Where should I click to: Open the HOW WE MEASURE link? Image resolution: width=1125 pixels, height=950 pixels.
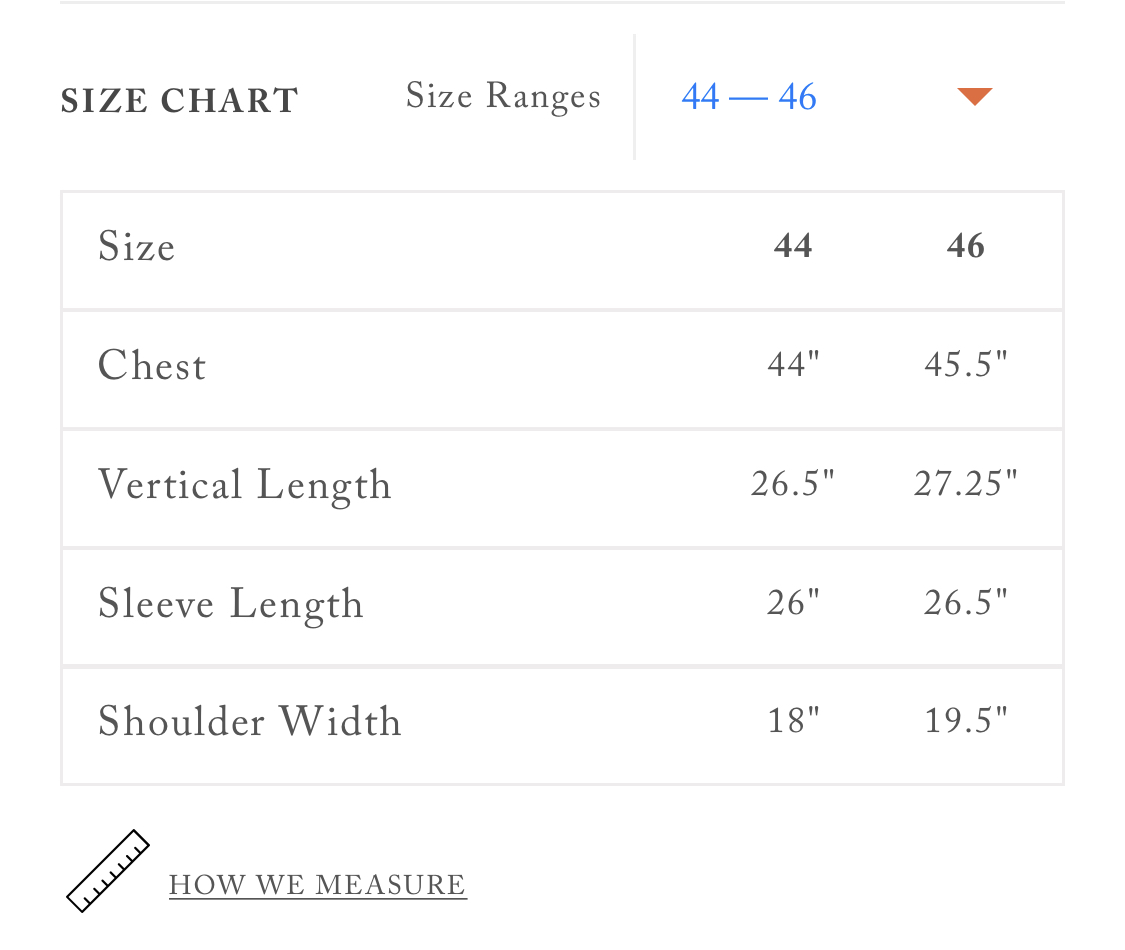(x=317, y=885)
